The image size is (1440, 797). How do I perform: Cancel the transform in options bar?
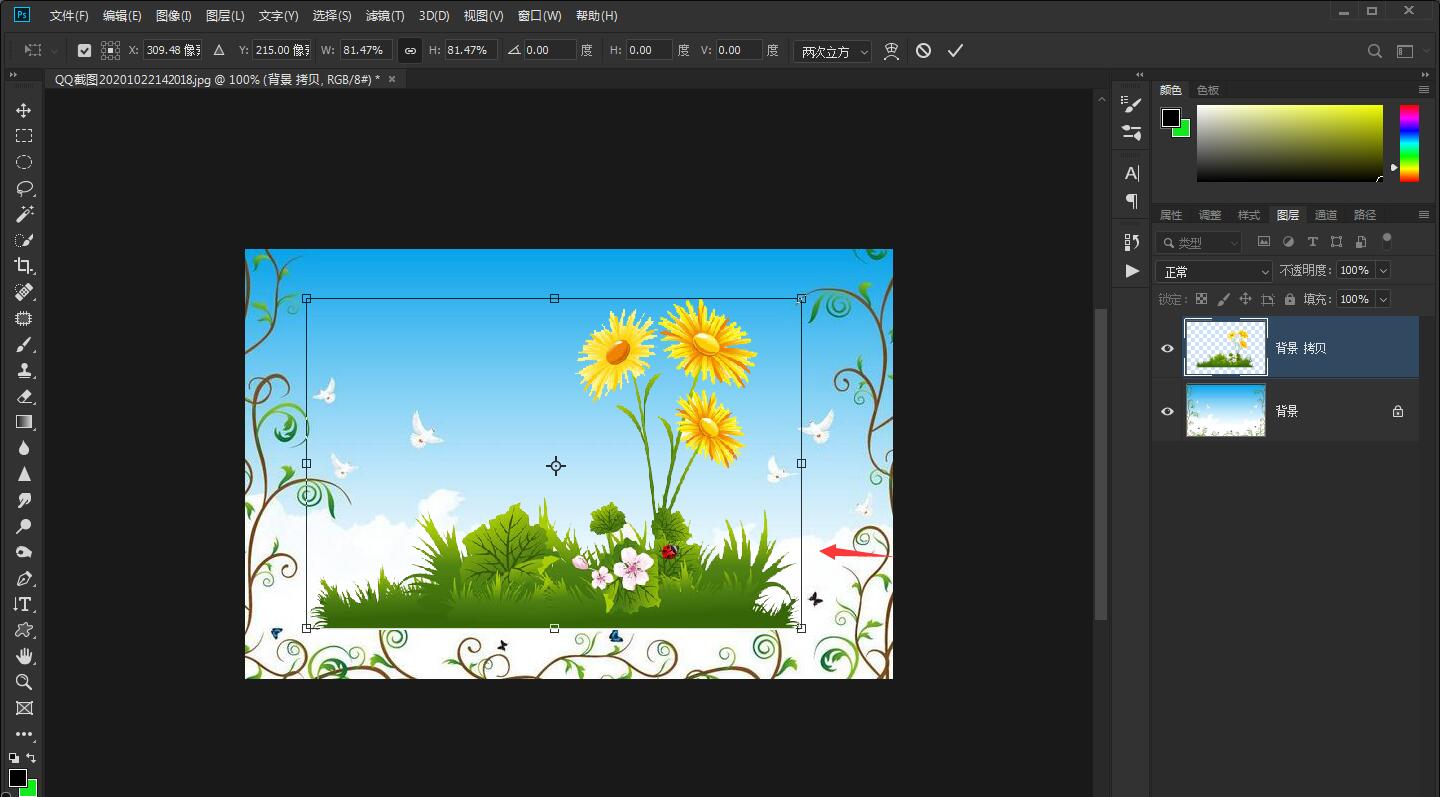coord(923,50)
